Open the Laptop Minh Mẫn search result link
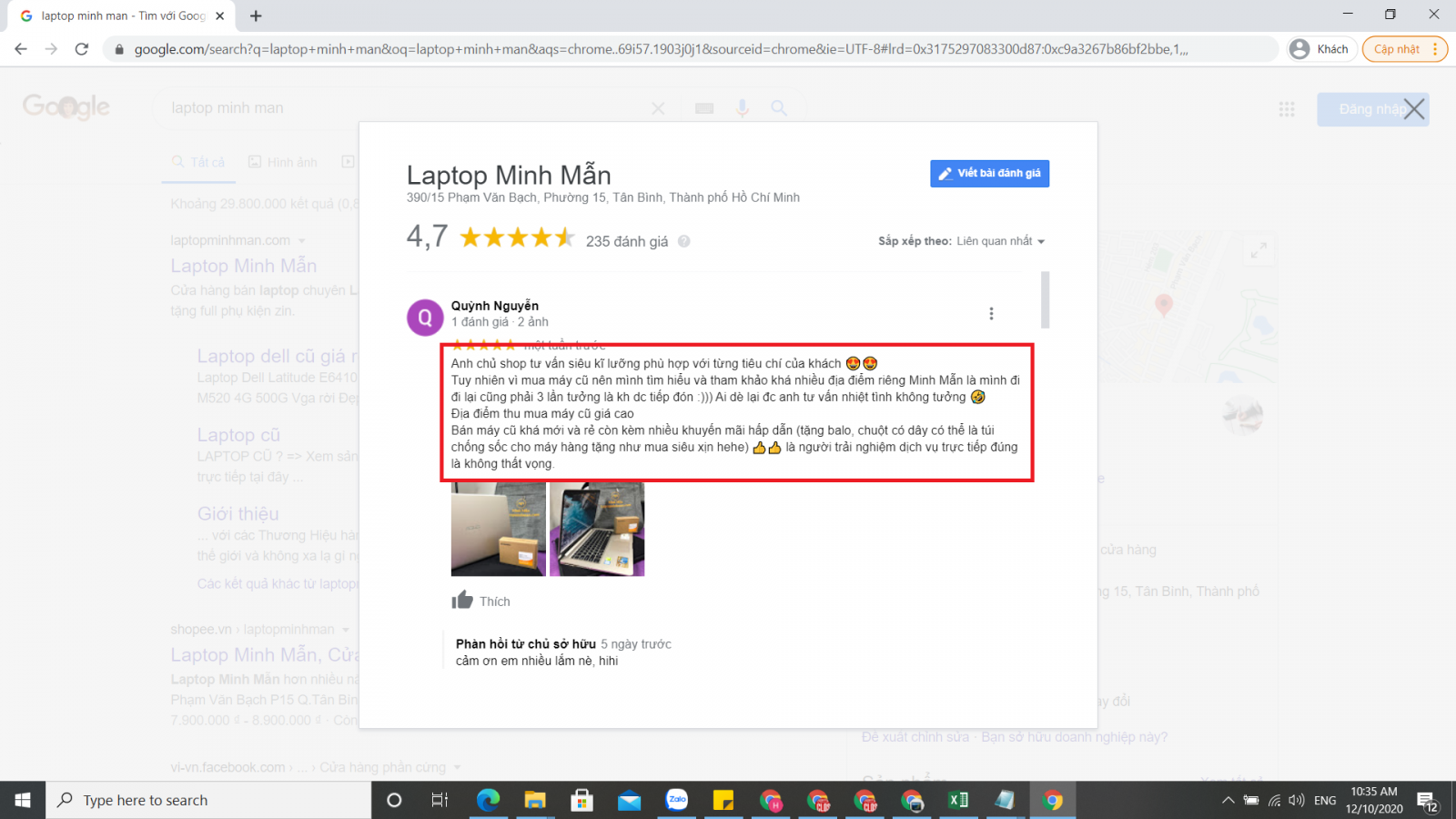 pos(244,266)
